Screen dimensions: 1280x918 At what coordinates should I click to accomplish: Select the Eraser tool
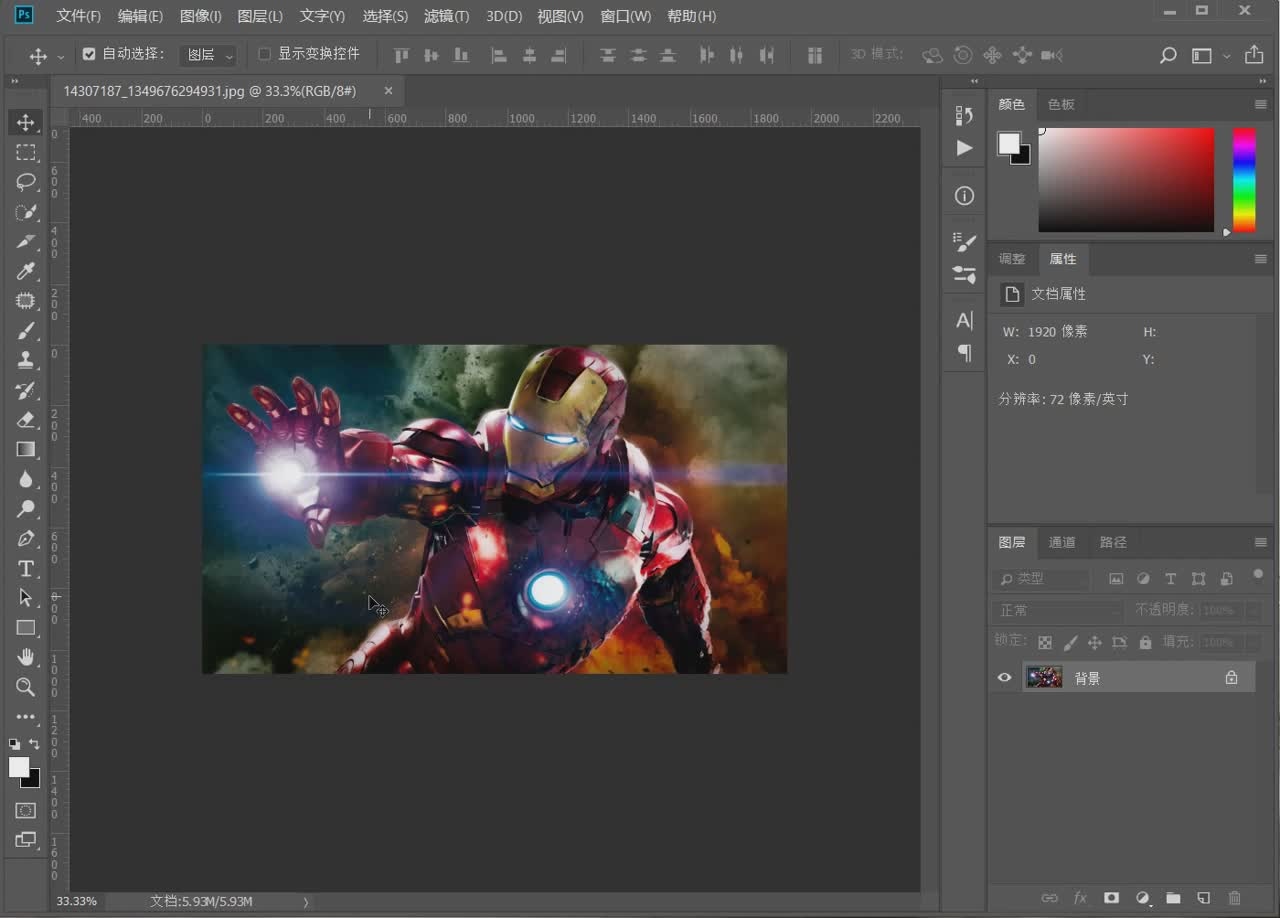(x=26, y=419)
